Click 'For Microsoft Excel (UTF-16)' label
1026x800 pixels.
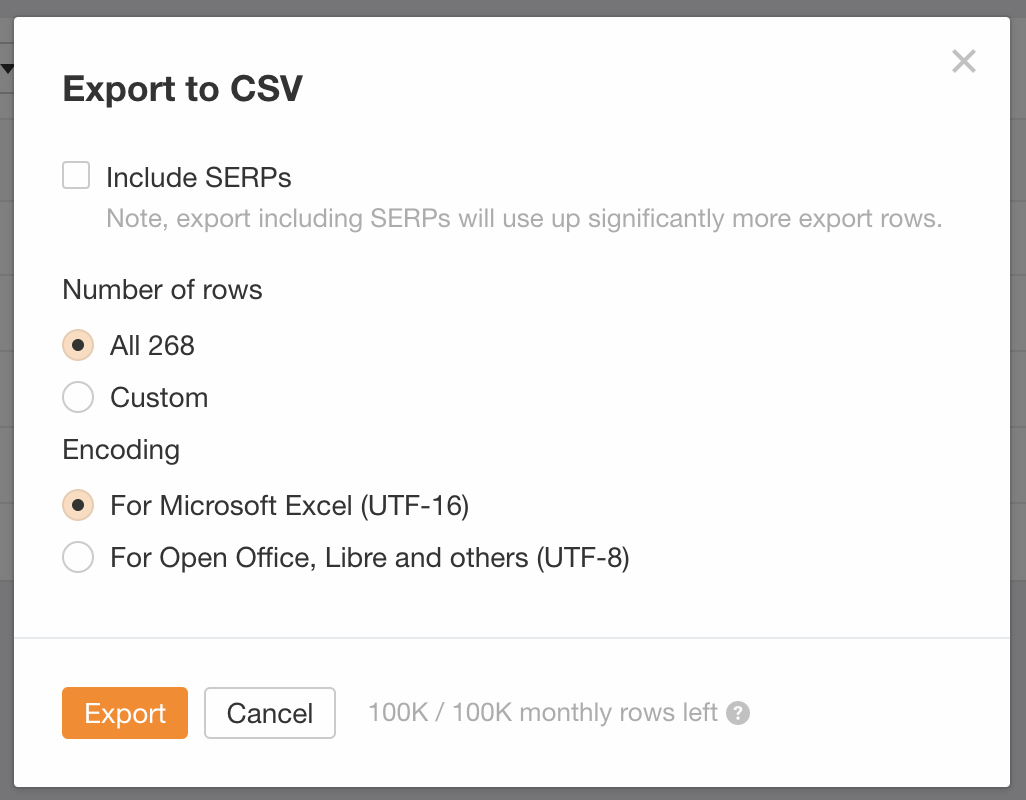(289, 506)
